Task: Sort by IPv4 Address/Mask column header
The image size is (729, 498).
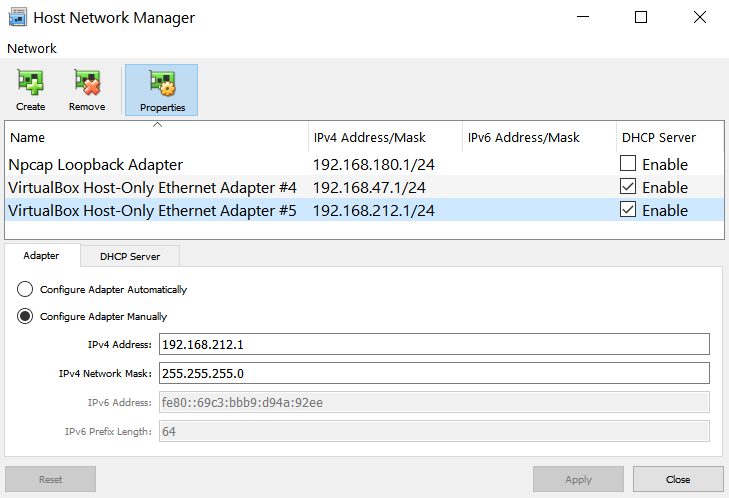Action: (x=385, y=138)
